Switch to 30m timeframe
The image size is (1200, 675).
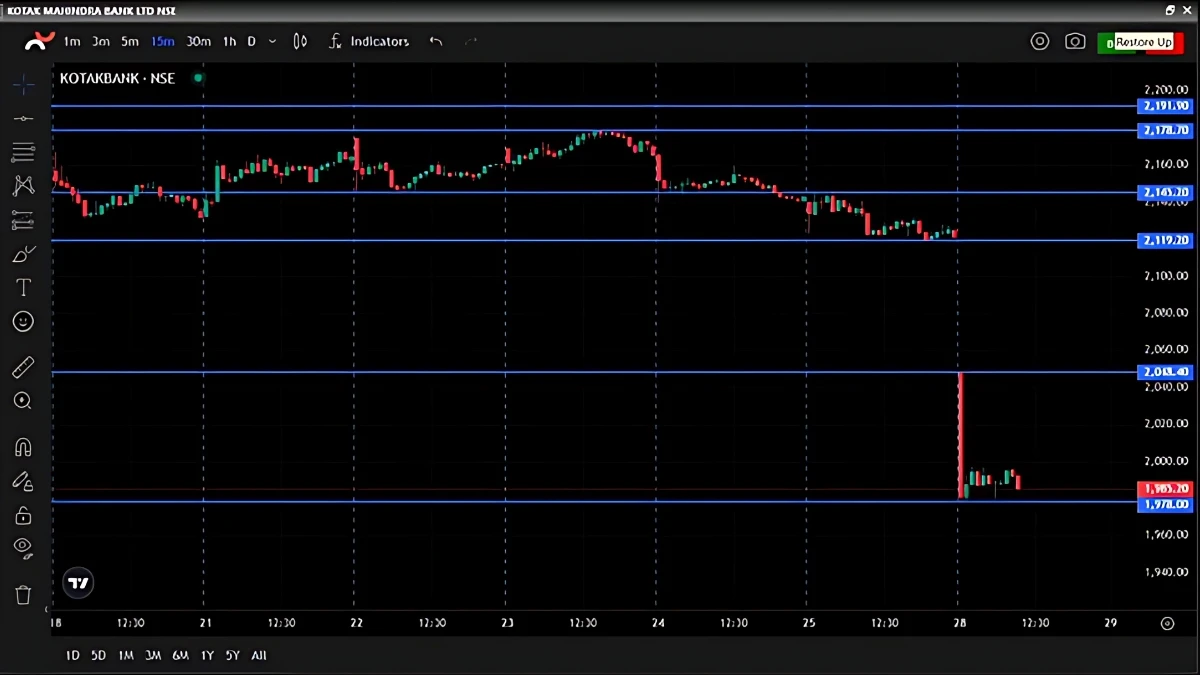(199, 41)
